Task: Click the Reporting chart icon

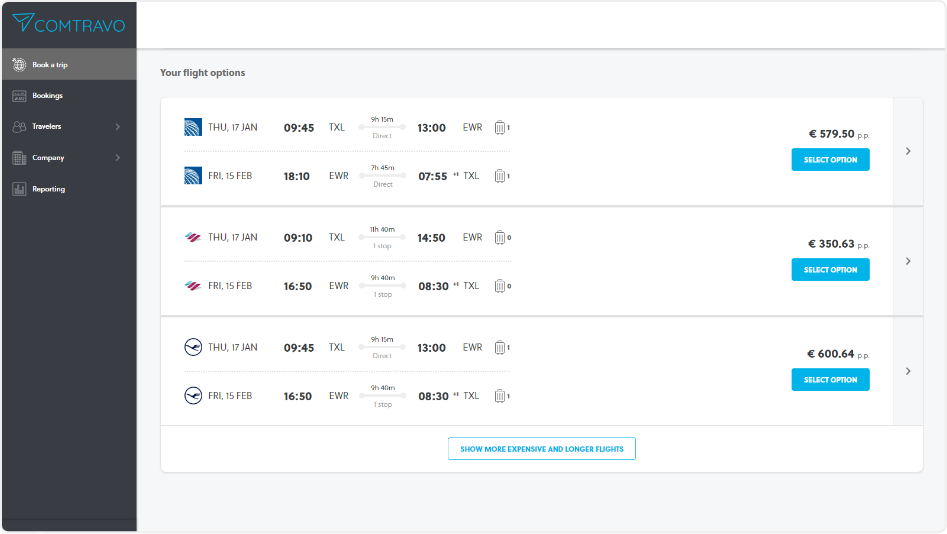Action: pyautogui.click(x=19, y=189)
